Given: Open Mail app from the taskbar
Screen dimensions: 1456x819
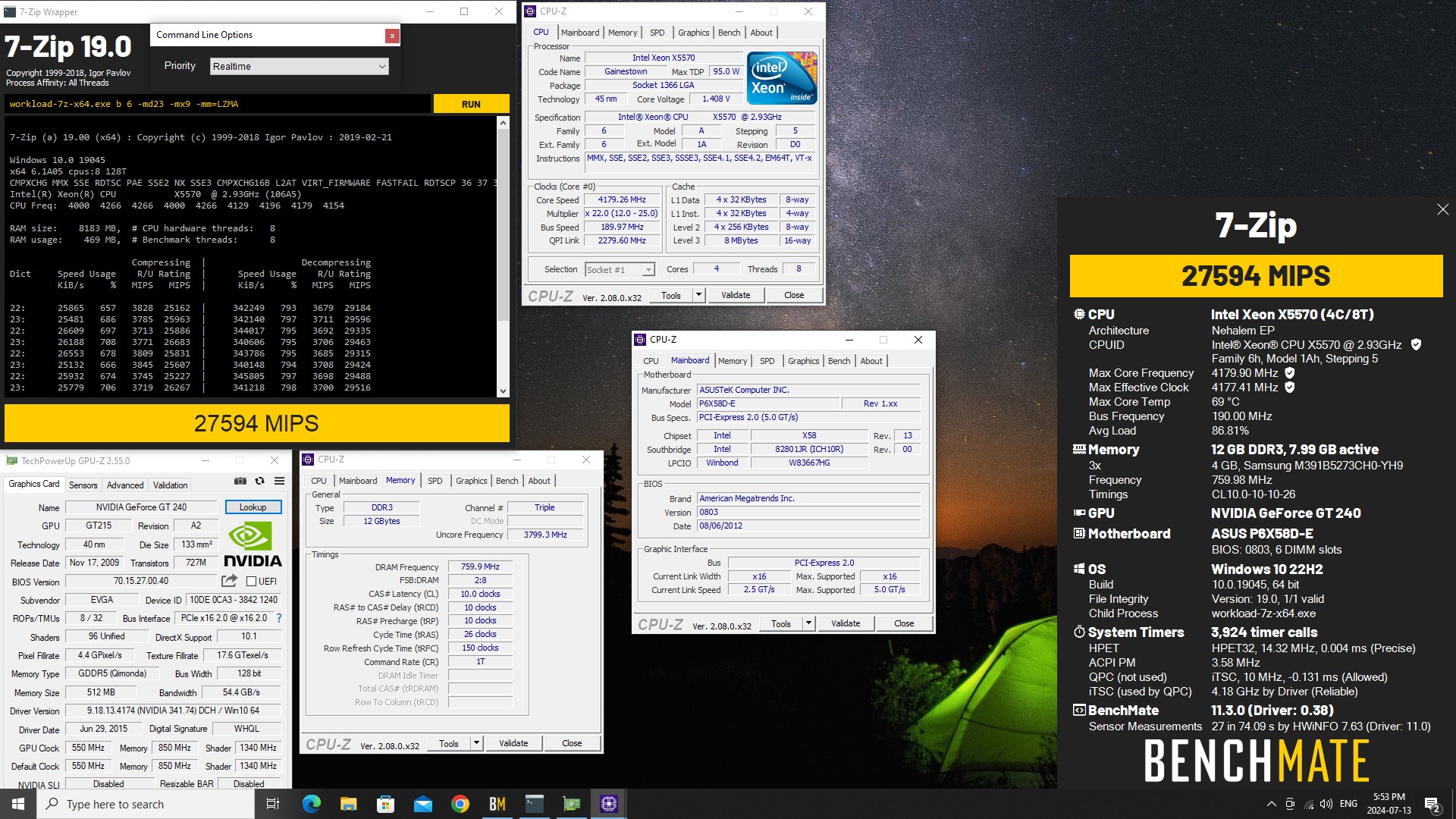Looking at the screenshot, I should (x=422, y=804).
